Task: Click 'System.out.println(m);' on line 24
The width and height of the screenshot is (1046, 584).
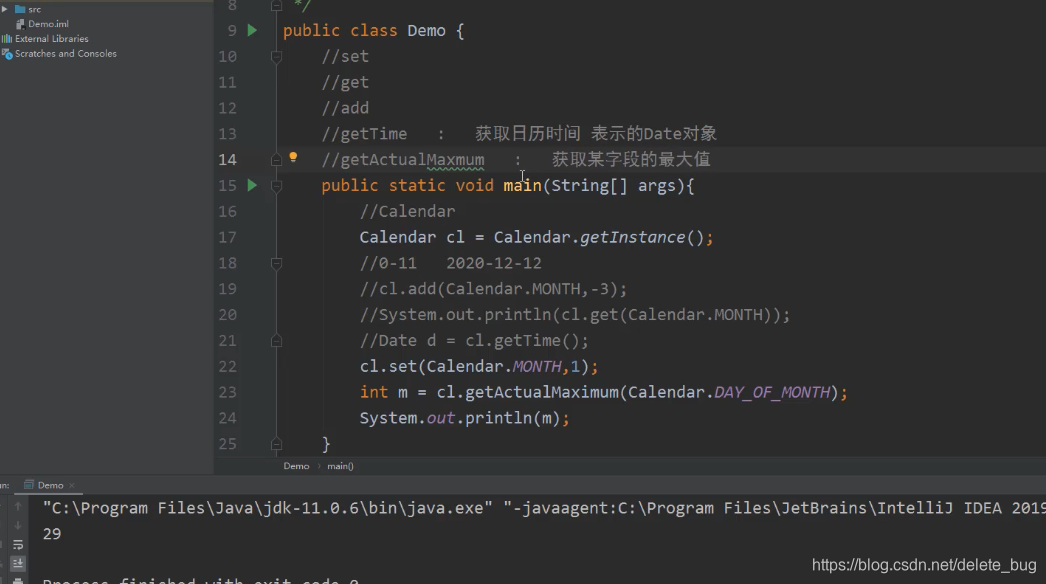Action: tap(465, 418)
